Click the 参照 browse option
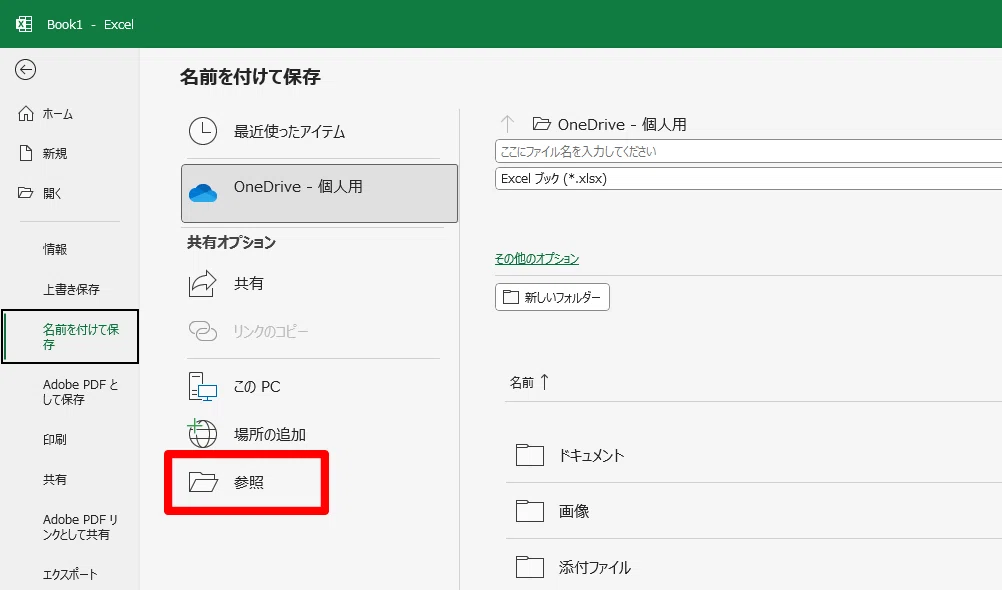The width and height of the screenshot is (1002, 590). coord(247,483)
